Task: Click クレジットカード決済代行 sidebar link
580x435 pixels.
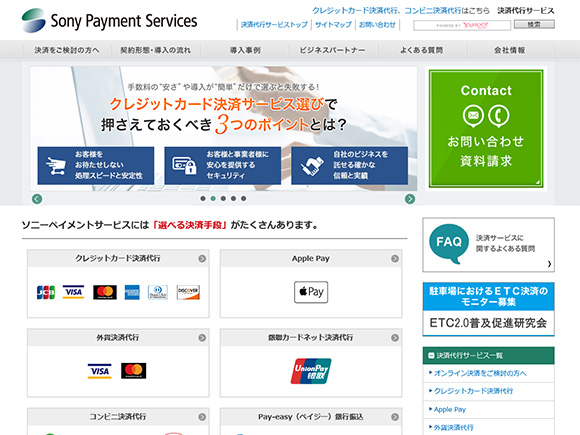Action: (x=473, y=391)
